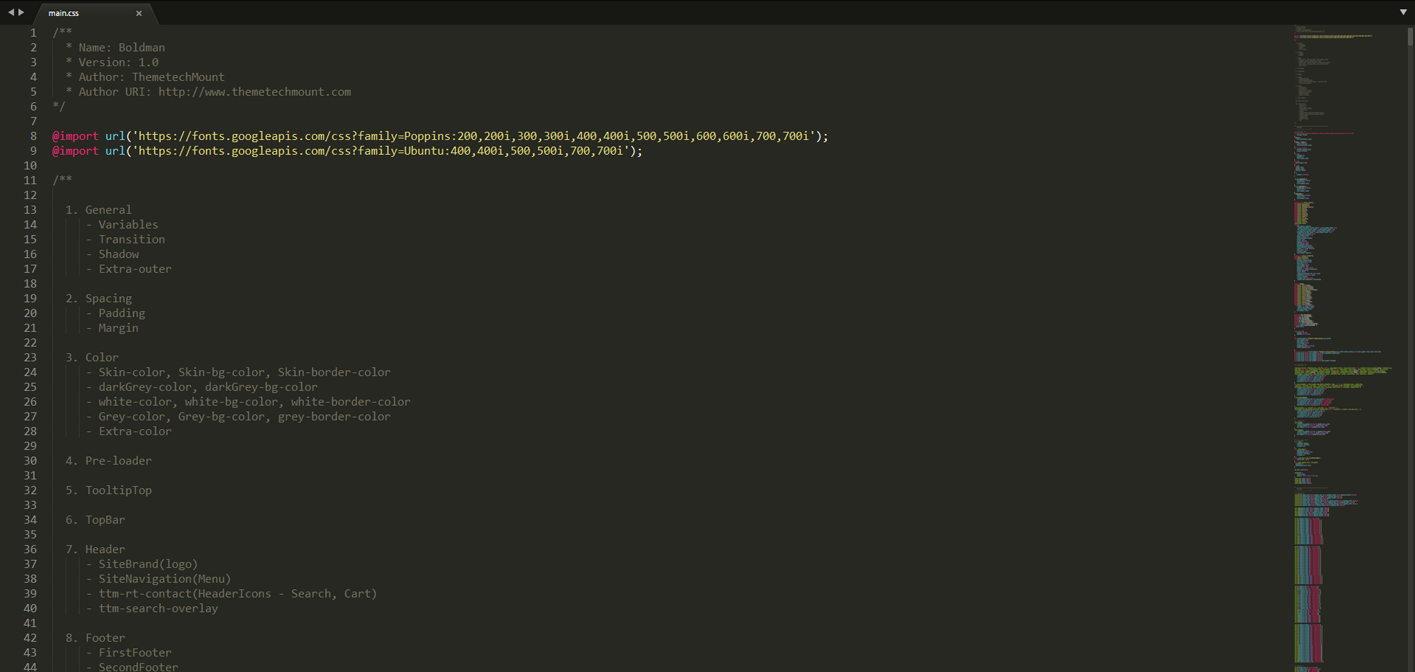
Task: Click the 'white-color, white-bg-color' line
Action: tap(248, 402)
